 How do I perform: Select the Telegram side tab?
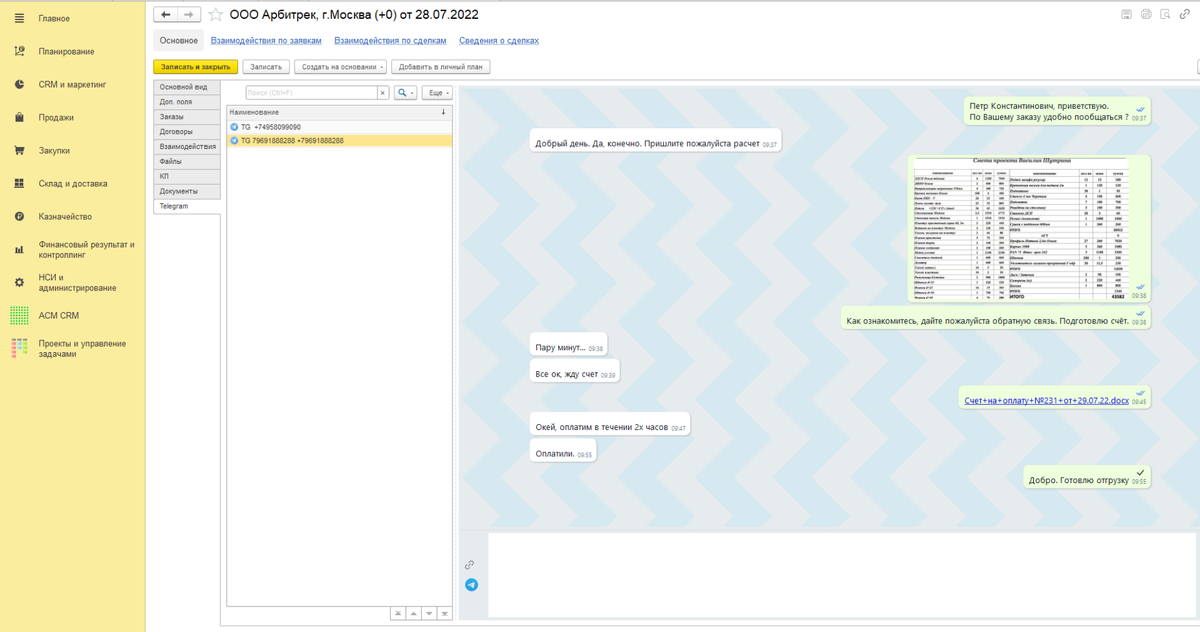(x=187, y=206)
